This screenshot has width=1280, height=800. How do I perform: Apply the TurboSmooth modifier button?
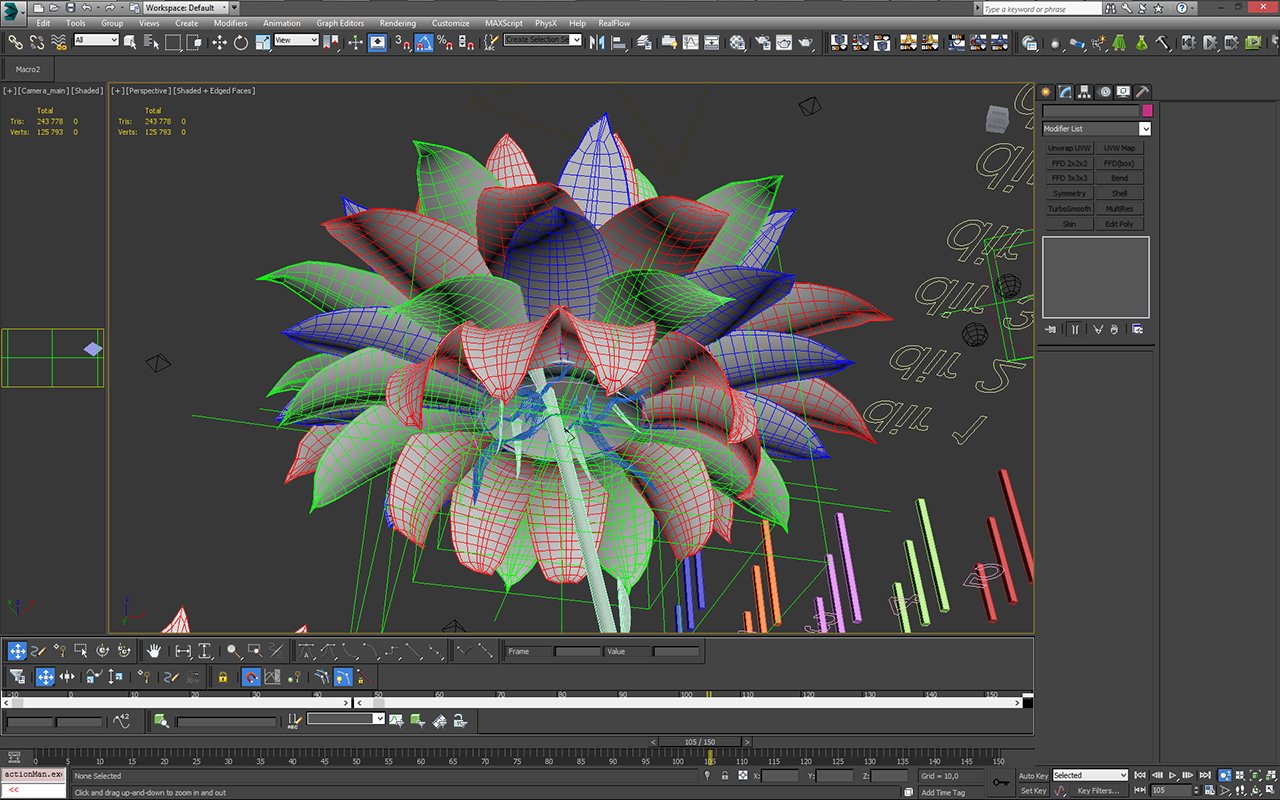1069,209
